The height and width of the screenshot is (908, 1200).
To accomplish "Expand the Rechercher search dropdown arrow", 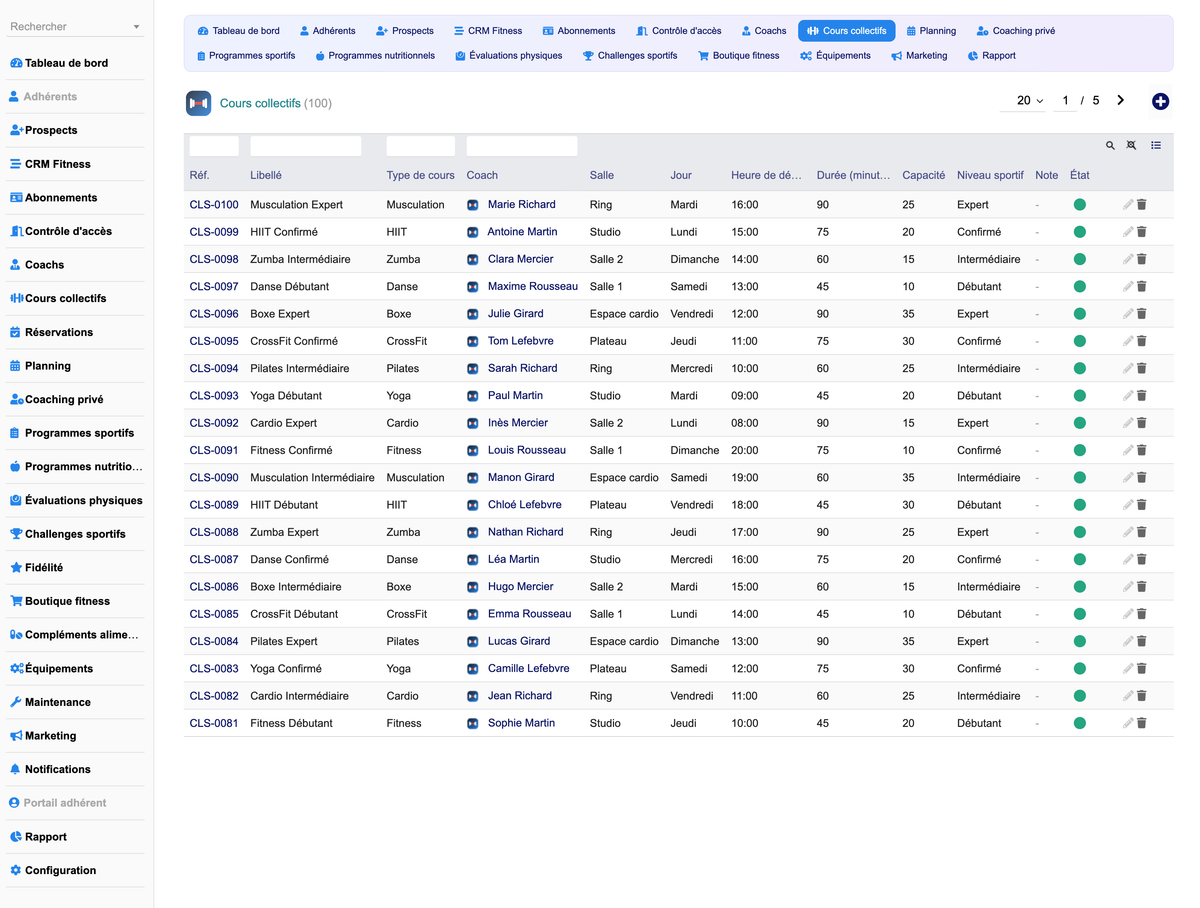I will pos(136,27).
